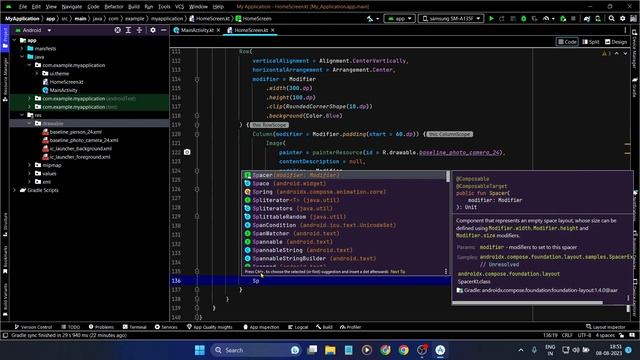Click the documentation popup horizontal scrollbar
Screen dimensions: 640x360
pos(527,302)
